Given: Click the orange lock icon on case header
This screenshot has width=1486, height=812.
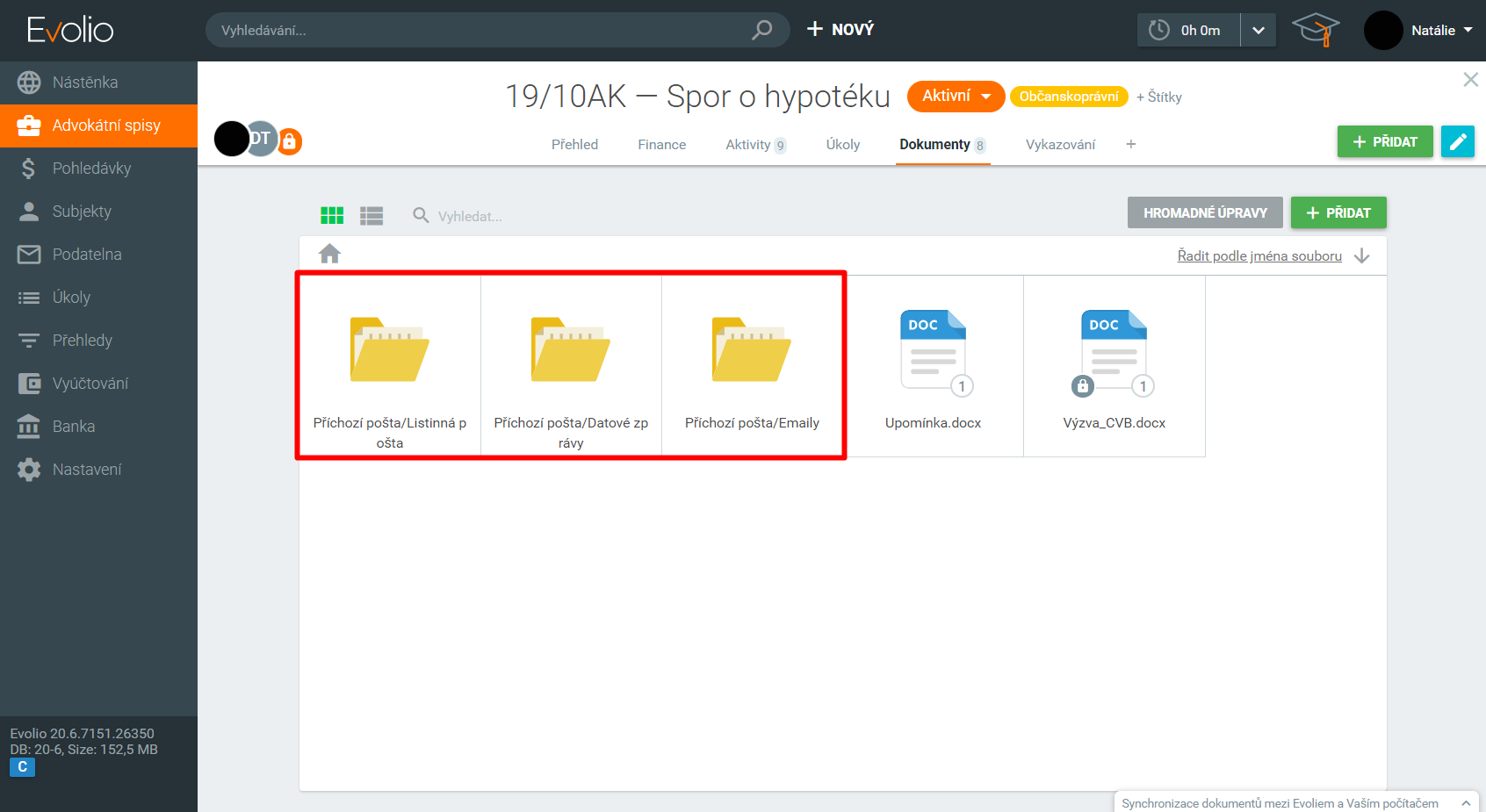Looking at the screenshot, I should pyautogui.click(x=289, y=141).
